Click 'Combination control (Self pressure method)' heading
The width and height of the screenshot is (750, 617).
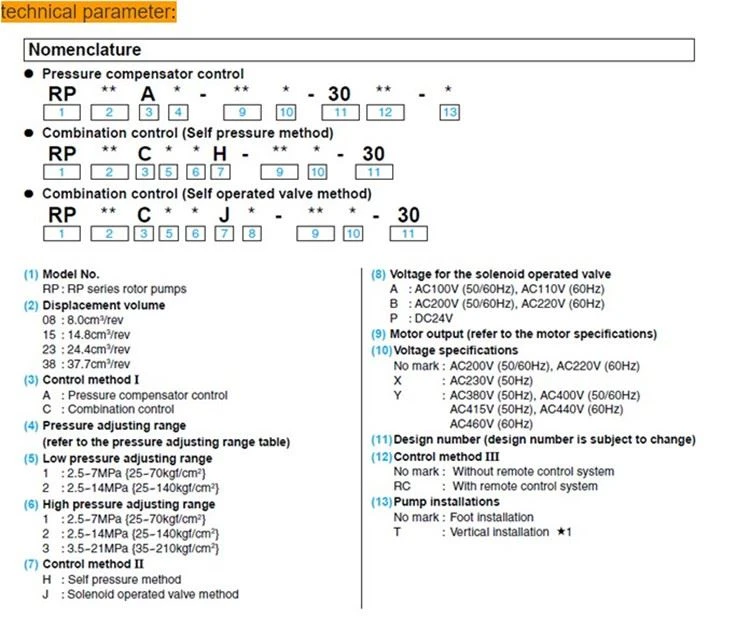[188, 133]
